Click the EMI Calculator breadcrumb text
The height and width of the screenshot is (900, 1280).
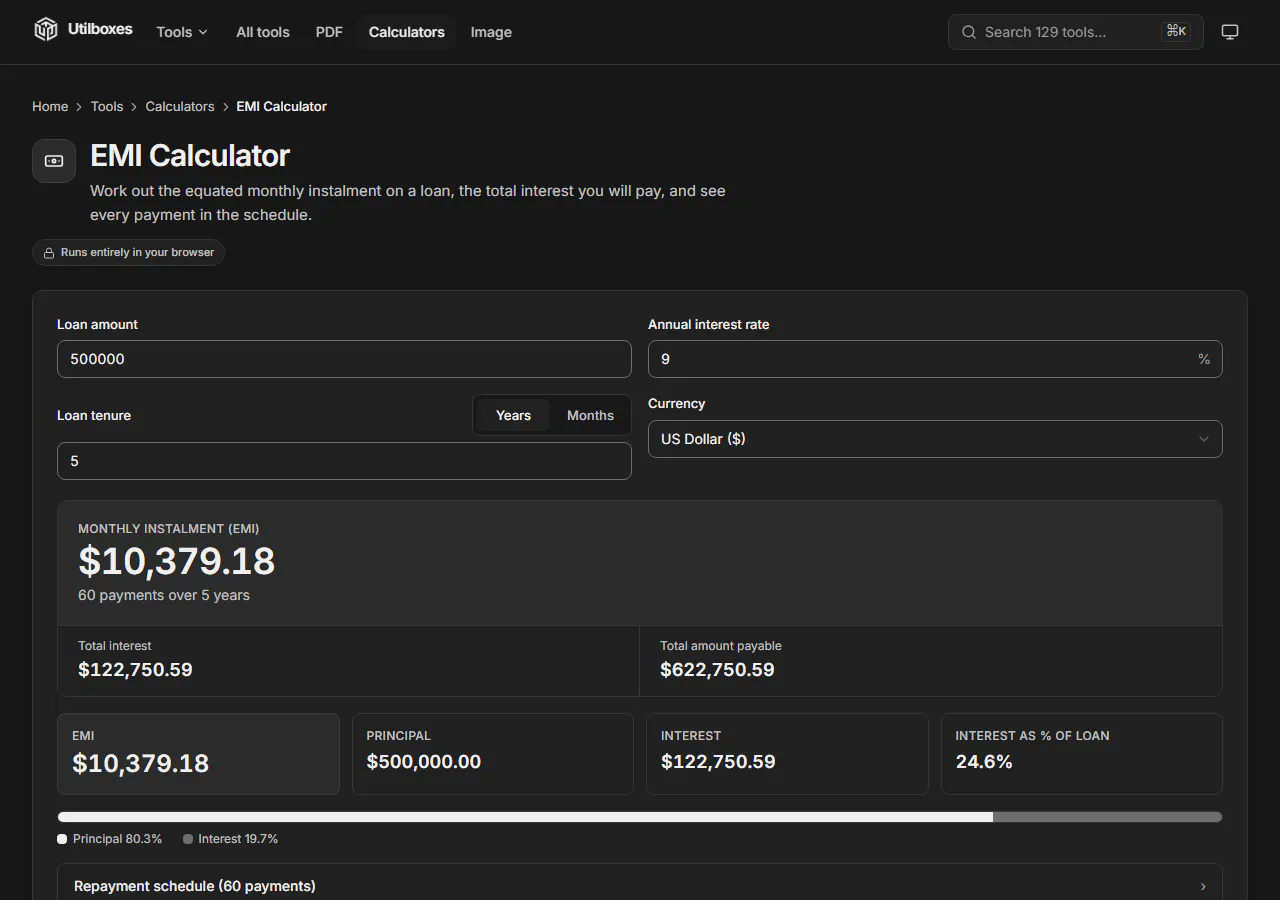[x=282, y=106]
